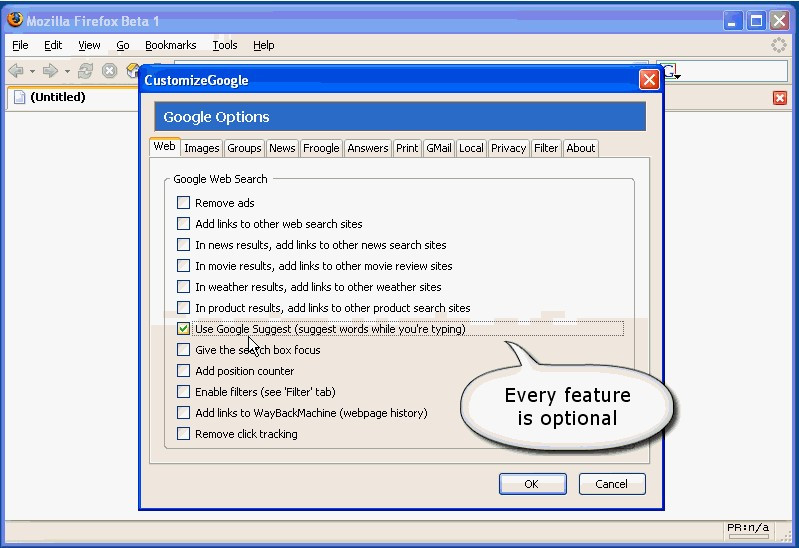The image size is (799, 548).
Task: Switch to the Groups tab
Action: point(244,148)
